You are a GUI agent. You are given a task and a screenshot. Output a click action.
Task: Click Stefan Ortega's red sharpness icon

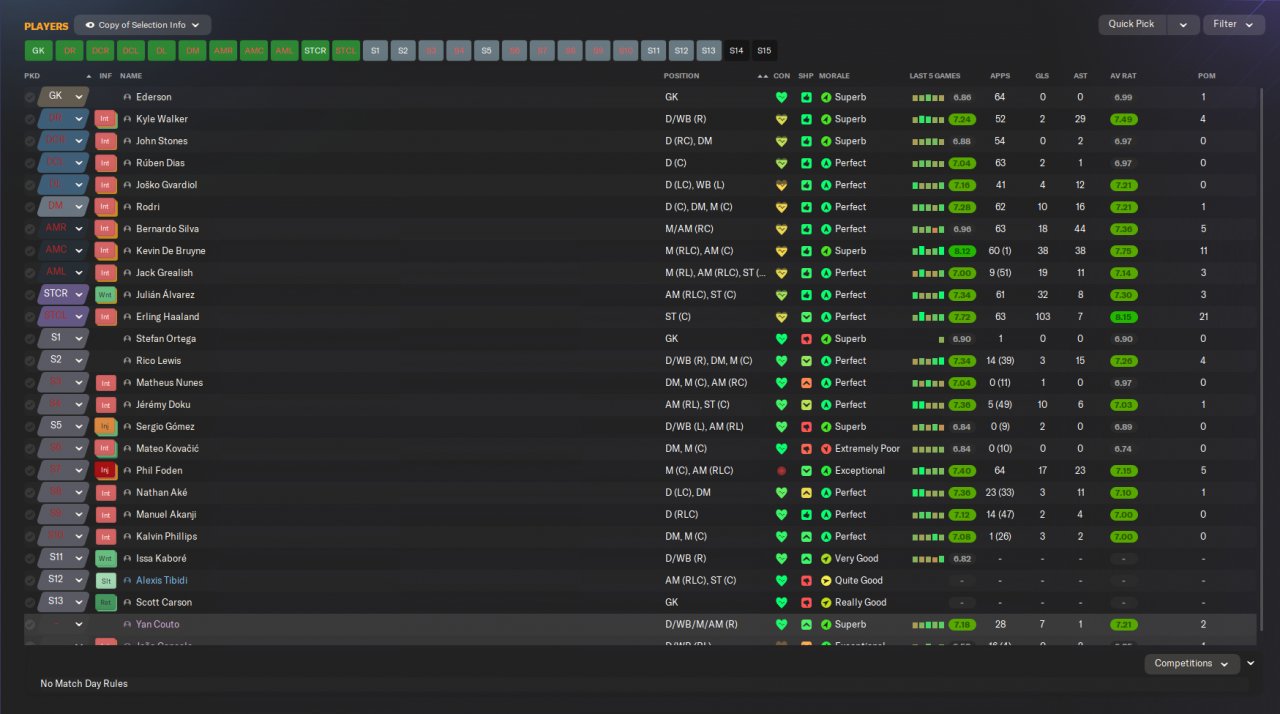[806, 339]
